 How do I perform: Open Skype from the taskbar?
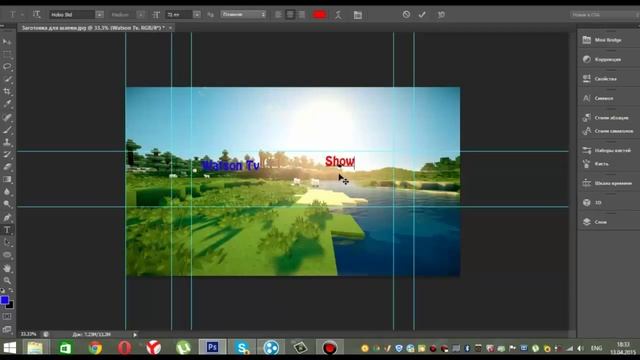pos(242,348)
